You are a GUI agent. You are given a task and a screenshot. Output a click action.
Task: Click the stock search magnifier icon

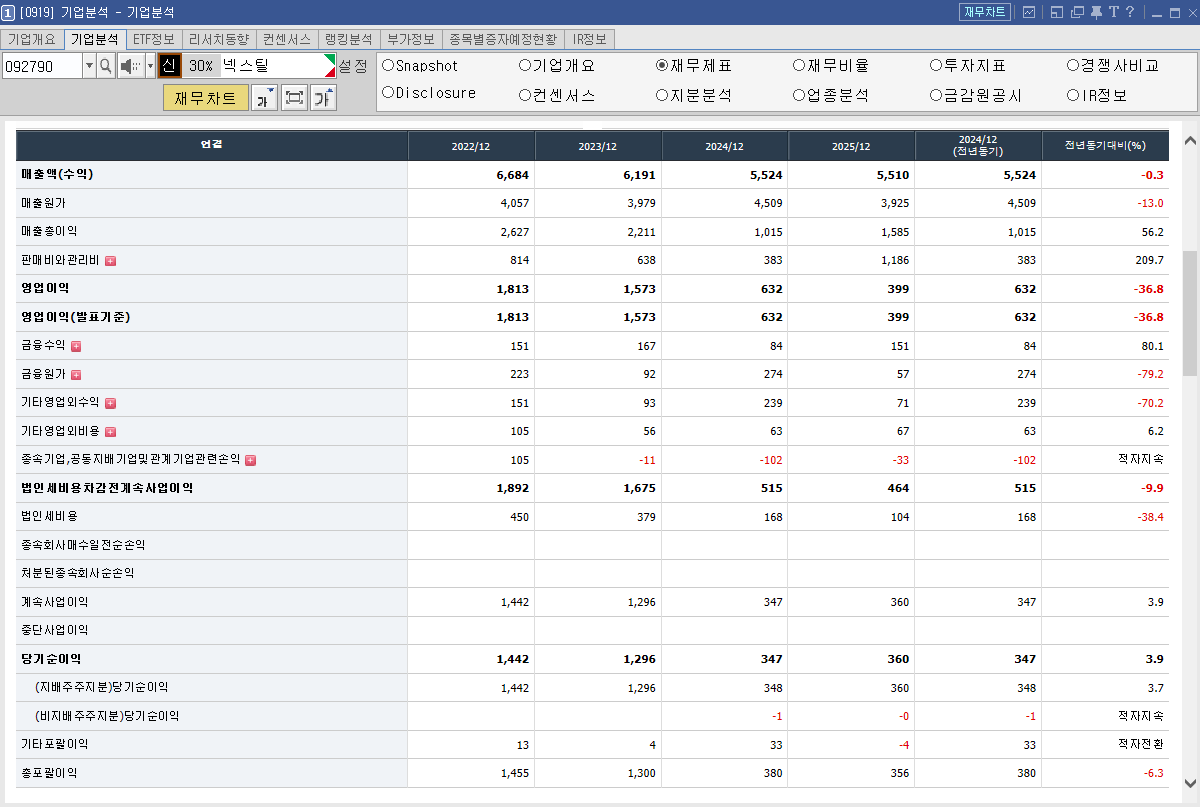tap(106, 66)
